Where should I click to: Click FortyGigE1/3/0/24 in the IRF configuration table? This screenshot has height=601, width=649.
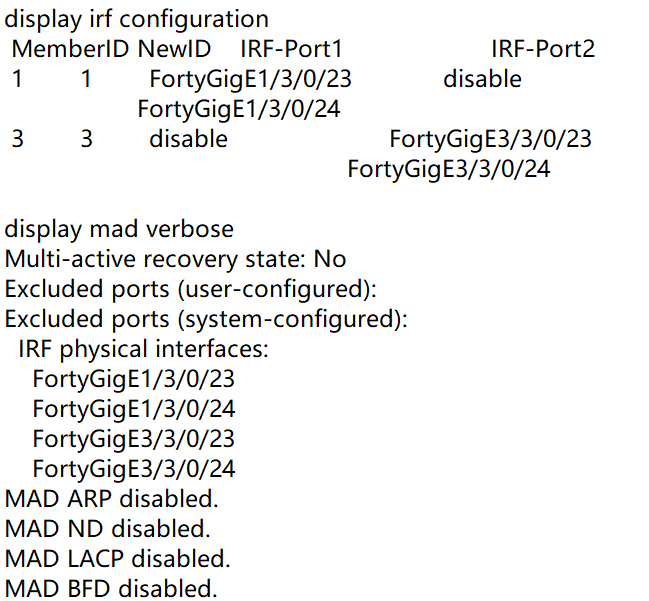pyautogui.click(x=238, y=109)
